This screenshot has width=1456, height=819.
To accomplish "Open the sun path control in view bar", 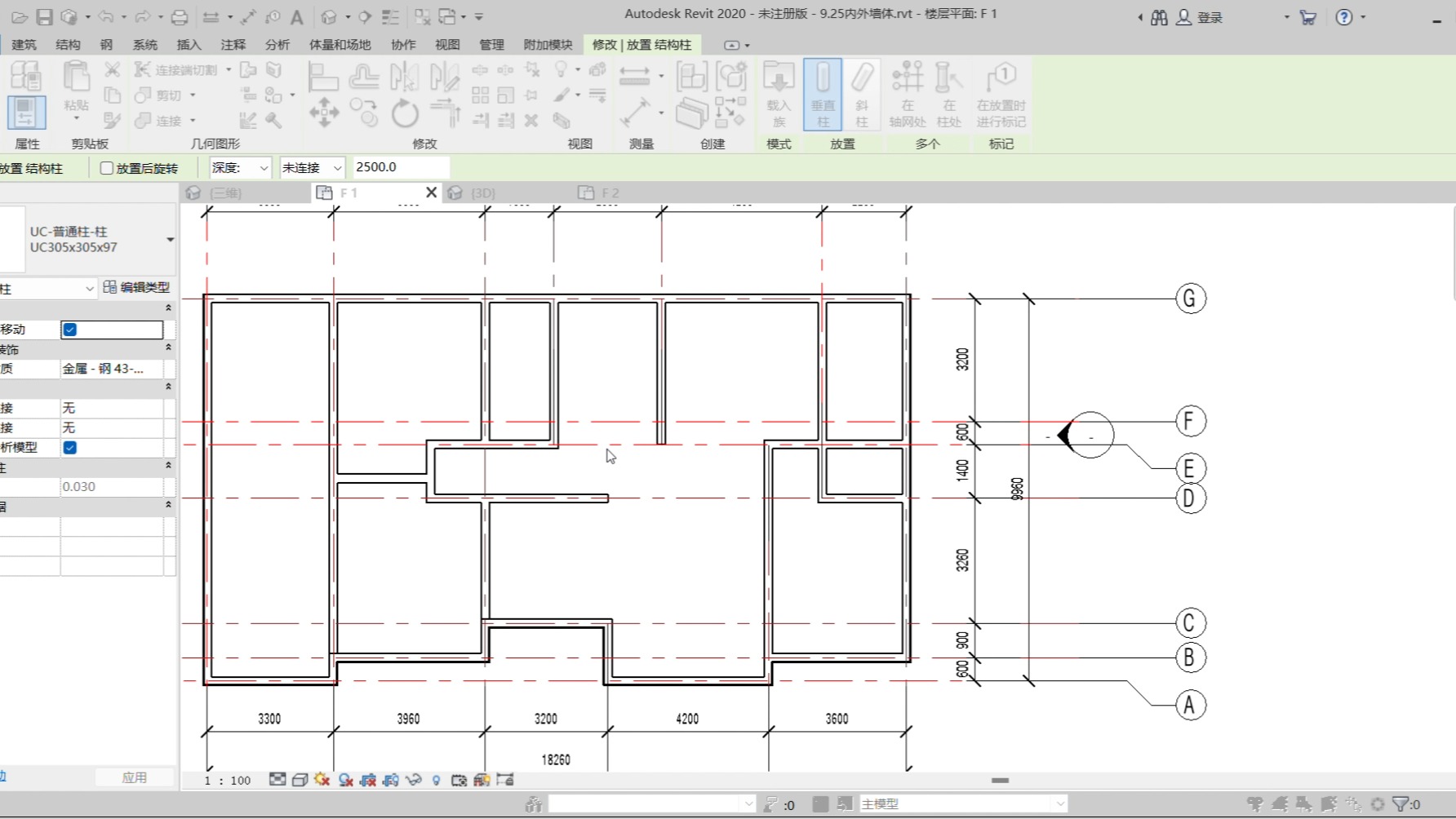I will click(x=322, y=780).
